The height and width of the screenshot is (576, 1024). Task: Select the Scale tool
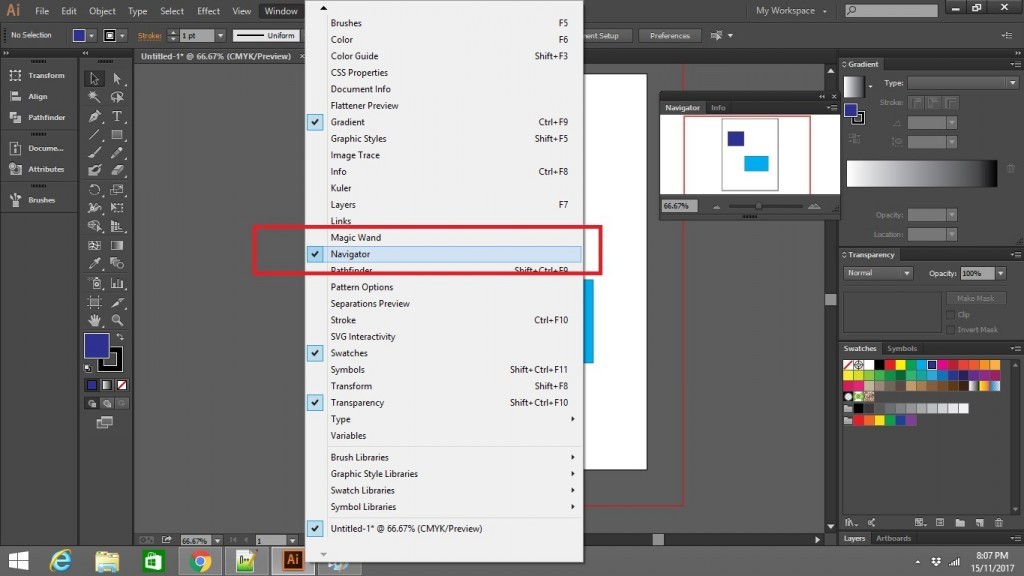(x=117, y=190)
